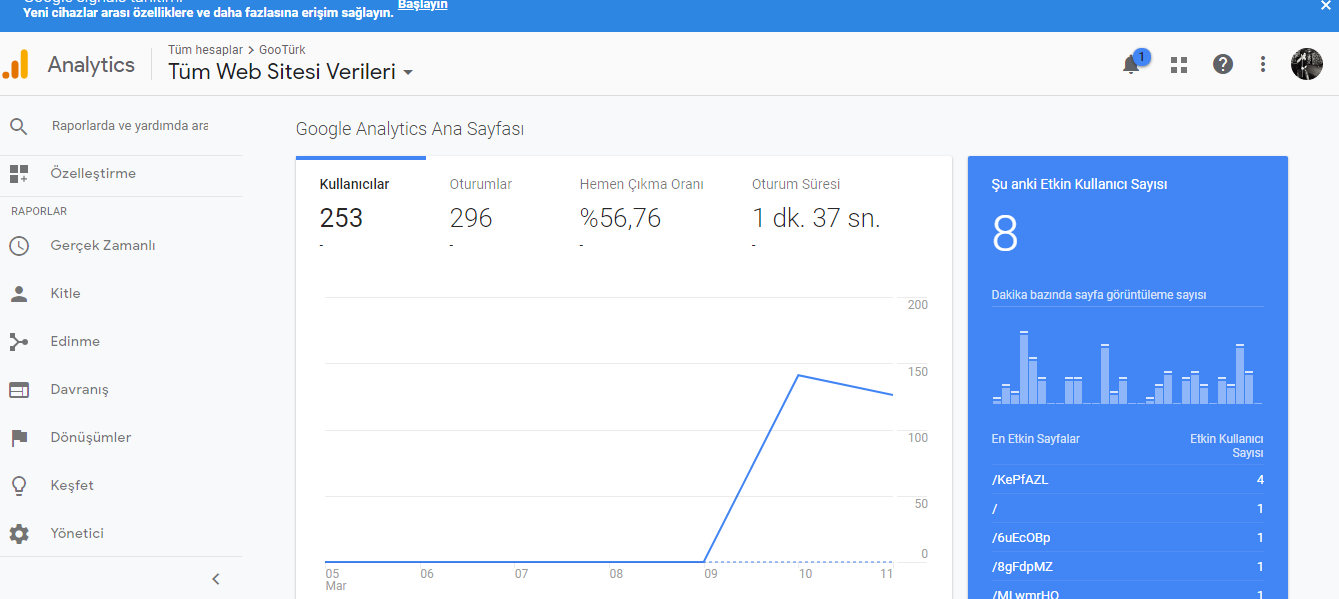
Task: Open the Tüm Web Sitesi Verileri dropdown
Action: click(x=291, y=72)
